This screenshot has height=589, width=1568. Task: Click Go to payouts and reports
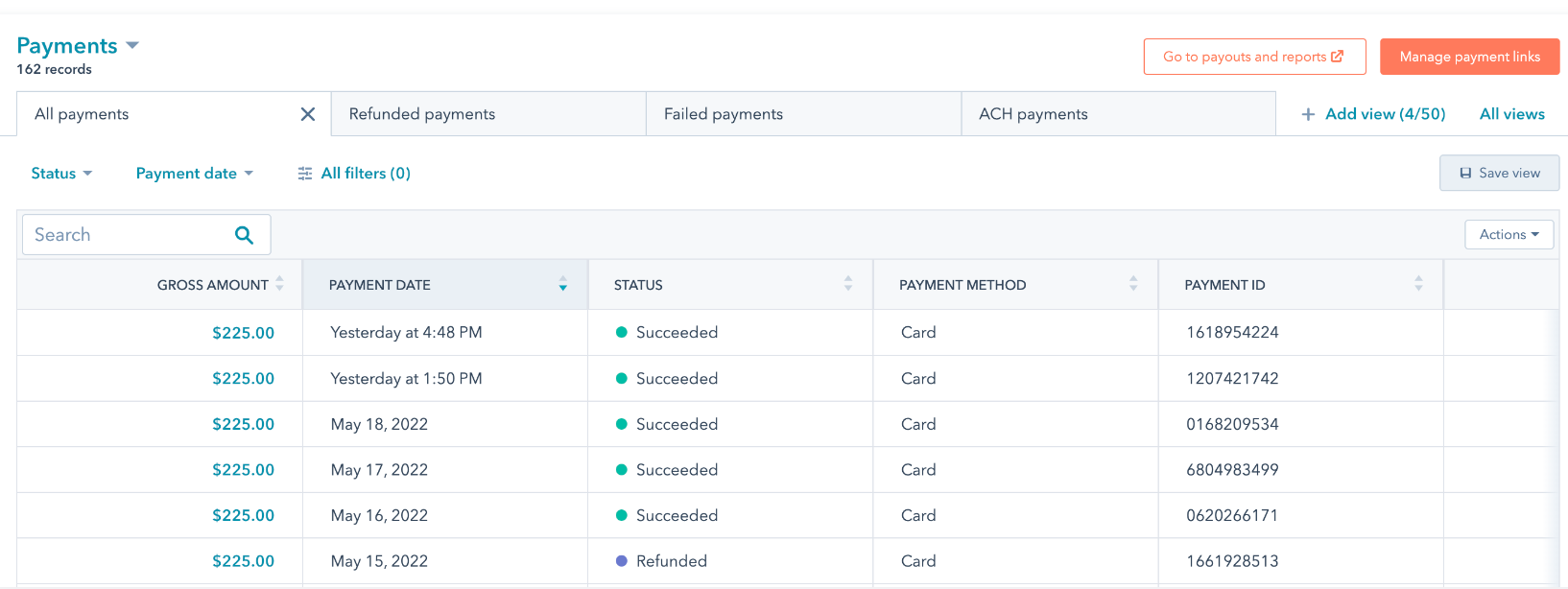1254,57
